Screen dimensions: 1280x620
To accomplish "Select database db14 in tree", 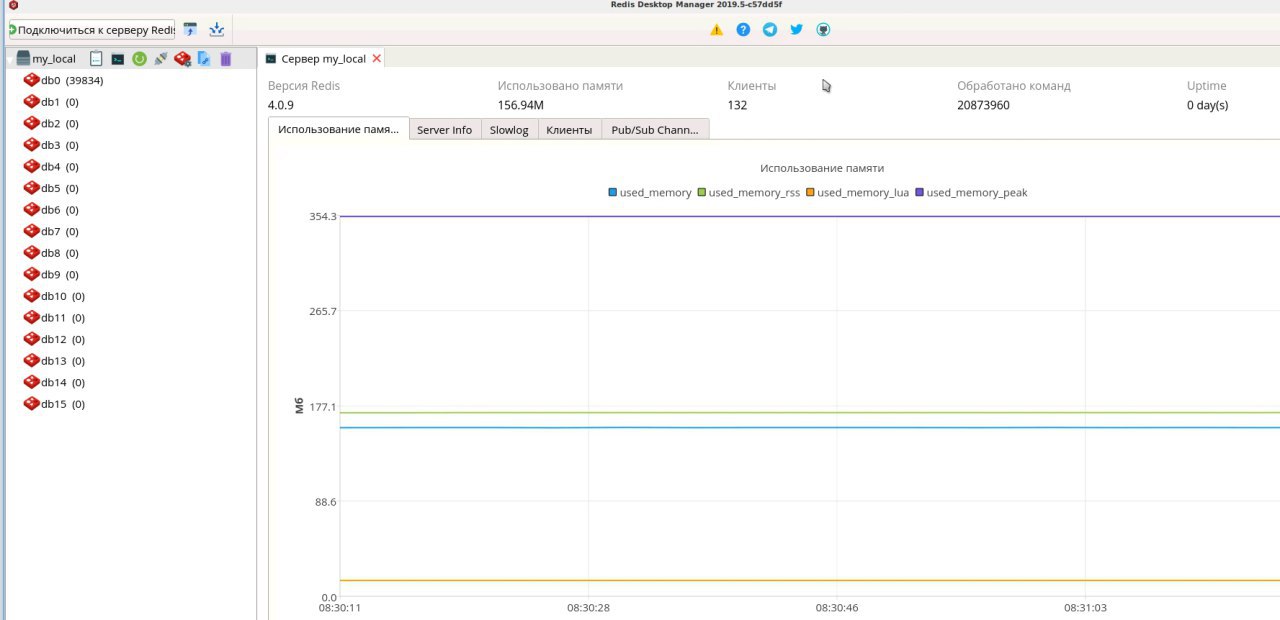I will click(55, 383).
